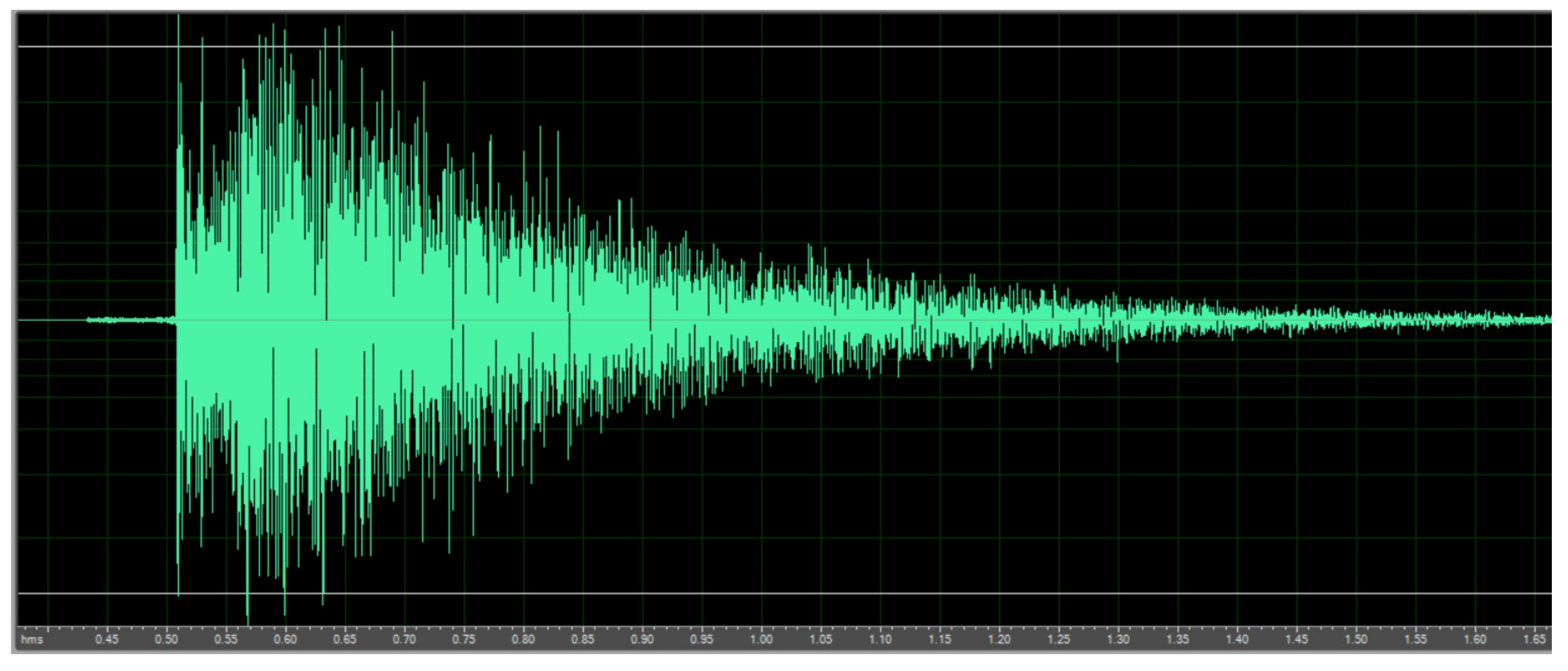This screenshot has width=1568, height=671.
Task: Click the 1.60 mark on time ruler
Action: [1475, 639]
